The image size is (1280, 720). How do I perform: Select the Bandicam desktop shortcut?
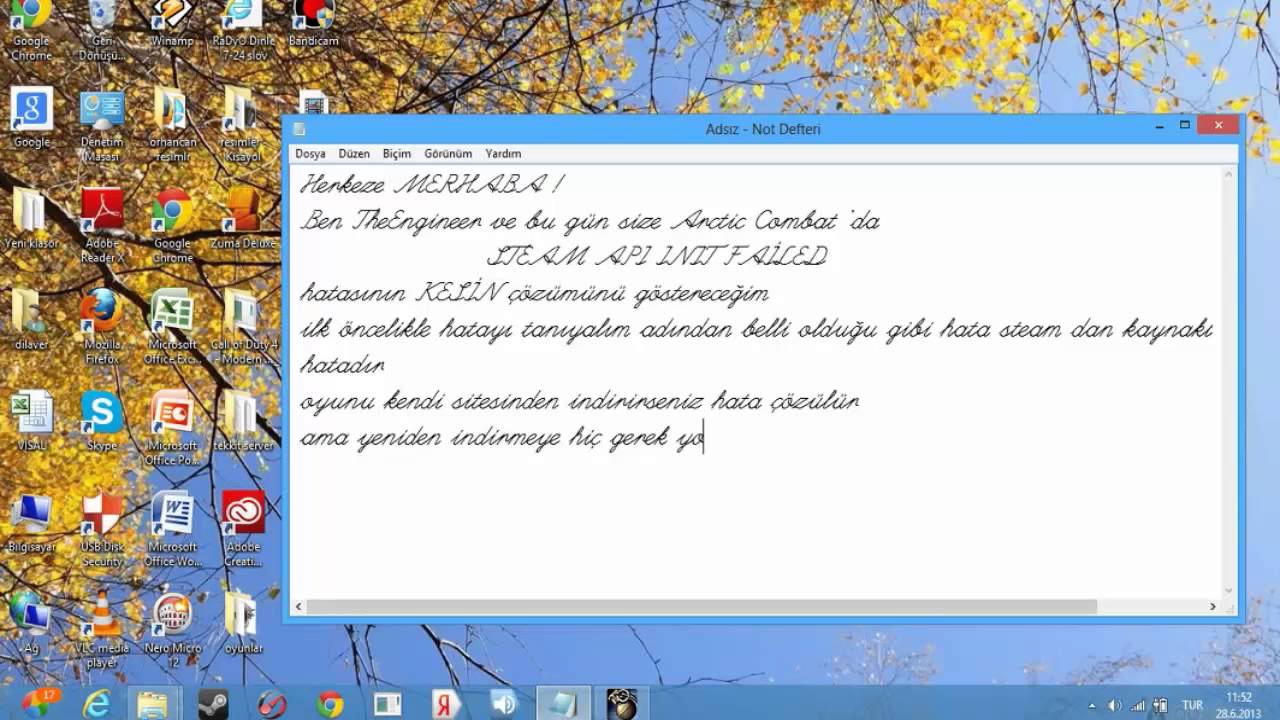pyautogui.click(x=313, y=24)
